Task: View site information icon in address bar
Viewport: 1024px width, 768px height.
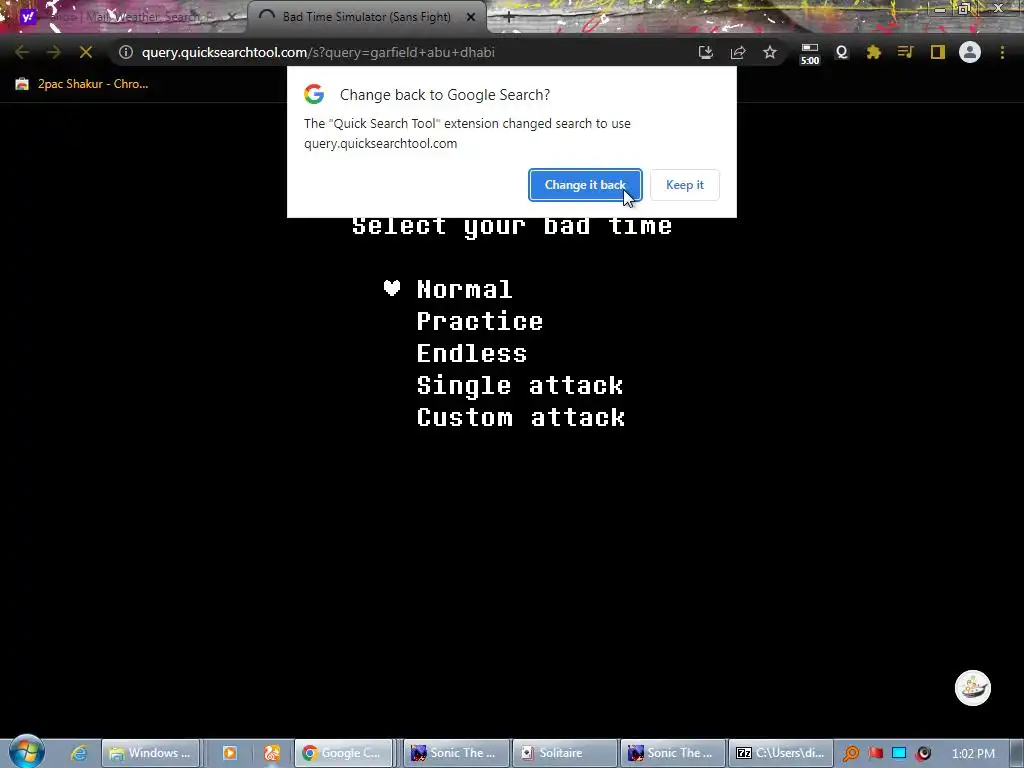Action: (x=126, y=52)
